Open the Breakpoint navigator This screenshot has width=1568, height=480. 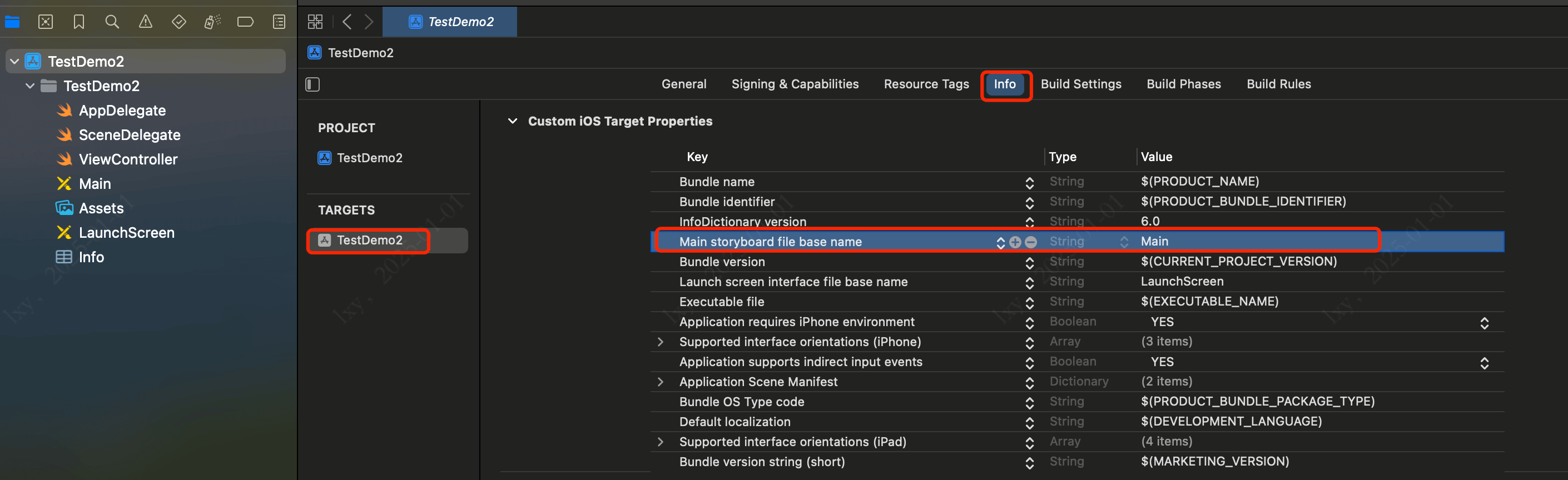pos(245,23)
